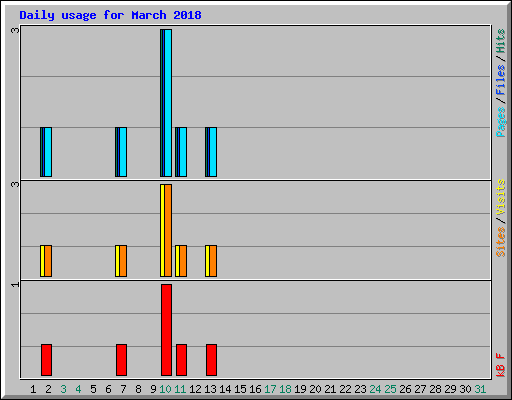Click the cyan bar for day 11
The width and height of the screenshot is (512, 400).
point(183,152)
